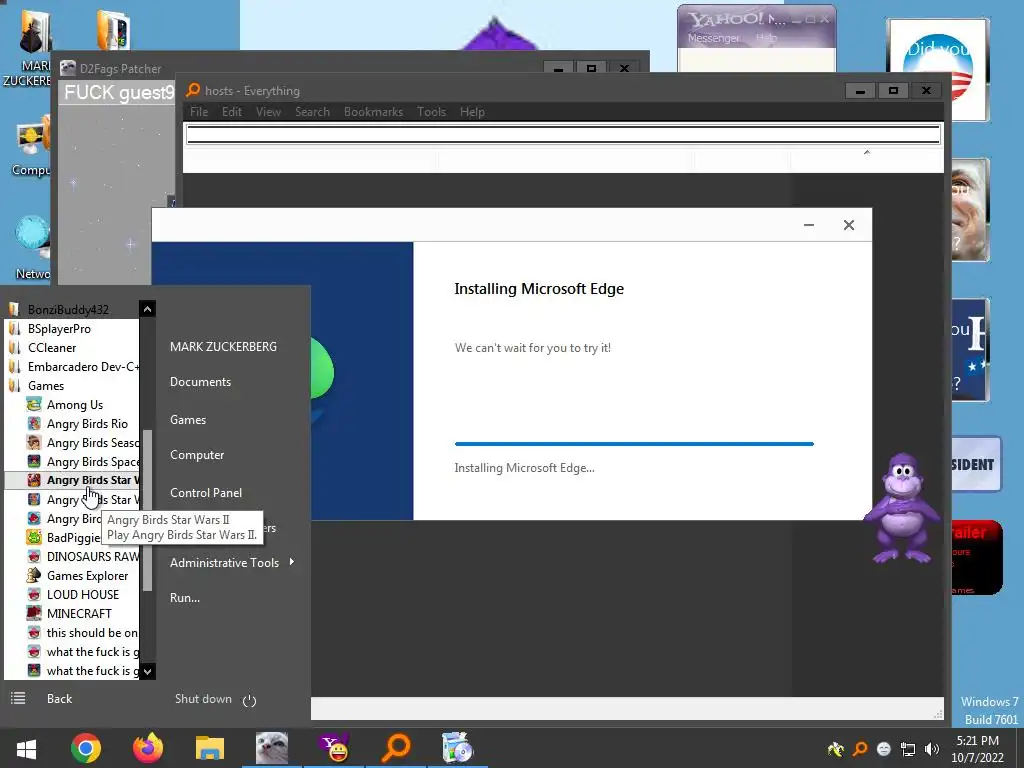Click the Windows Start button

[26, 748]
